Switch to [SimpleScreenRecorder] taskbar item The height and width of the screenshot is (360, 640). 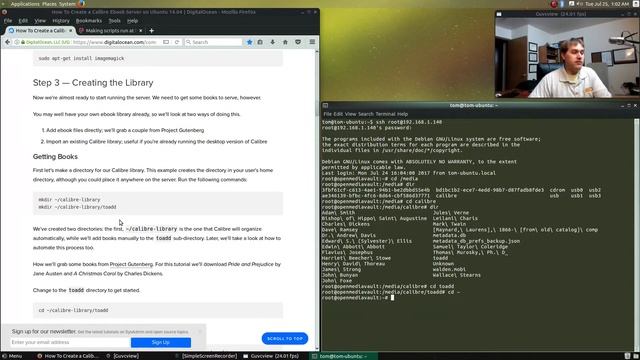click(x=206, y=356)
